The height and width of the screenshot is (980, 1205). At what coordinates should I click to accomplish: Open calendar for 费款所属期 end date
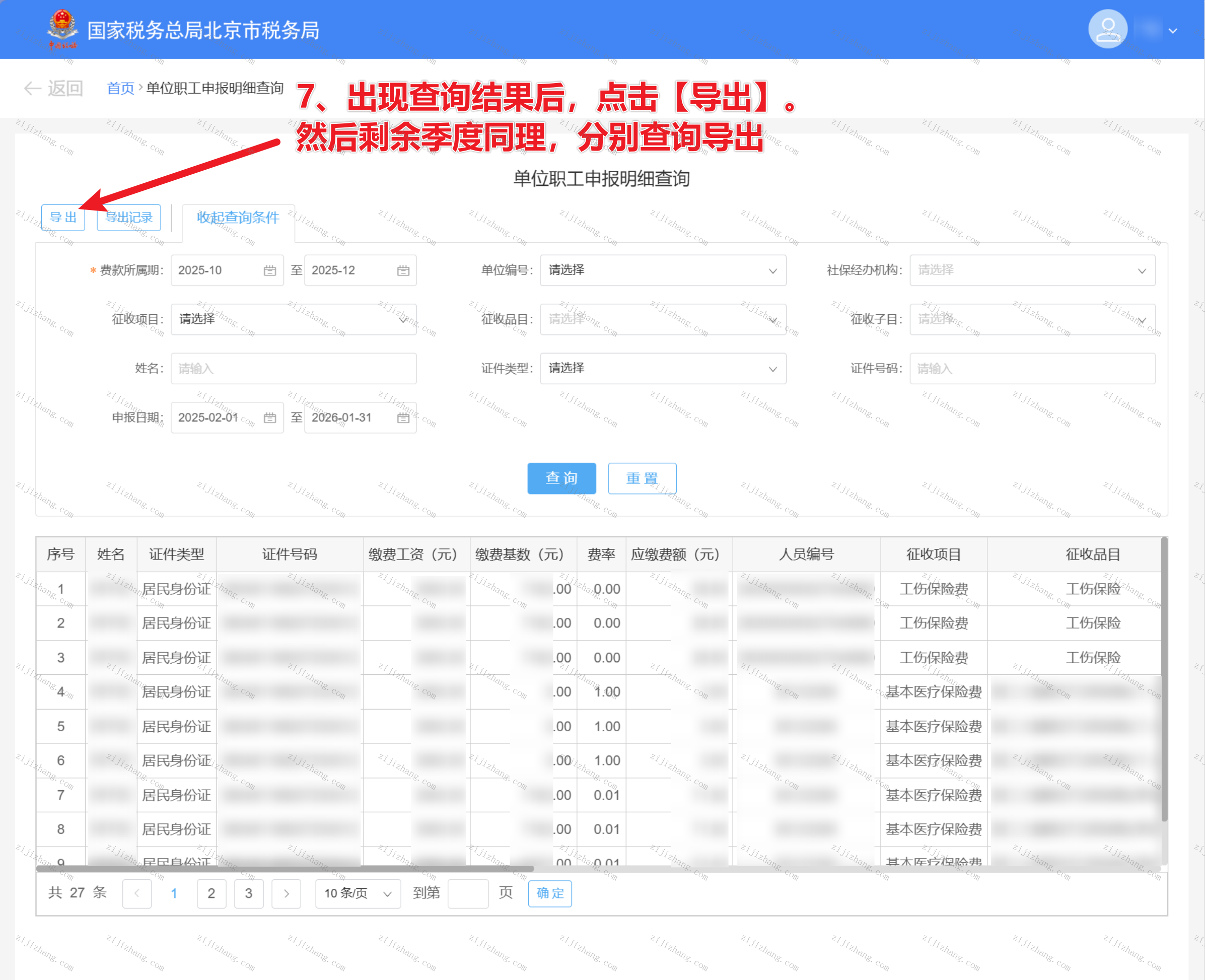click(x=403, y=270)
